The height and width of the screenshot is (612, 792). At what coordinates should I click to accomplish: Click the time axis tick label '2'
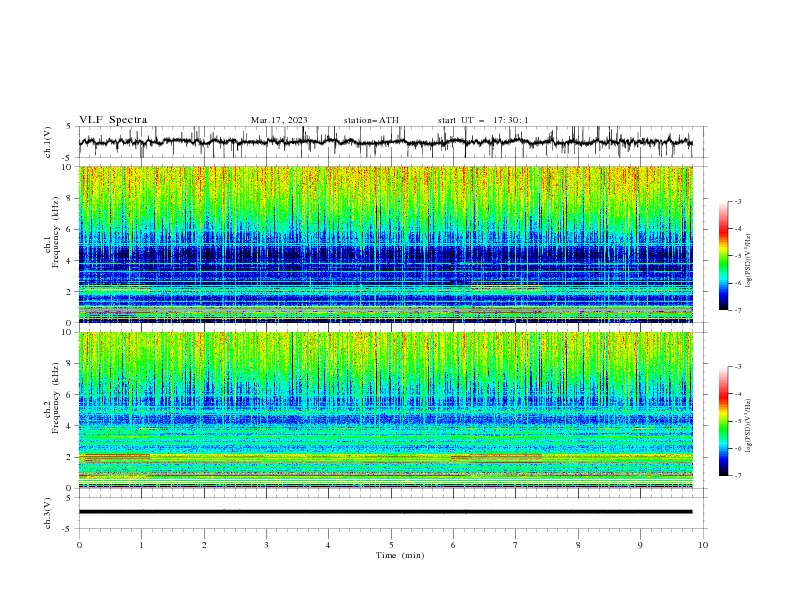(x=204, y=545)
